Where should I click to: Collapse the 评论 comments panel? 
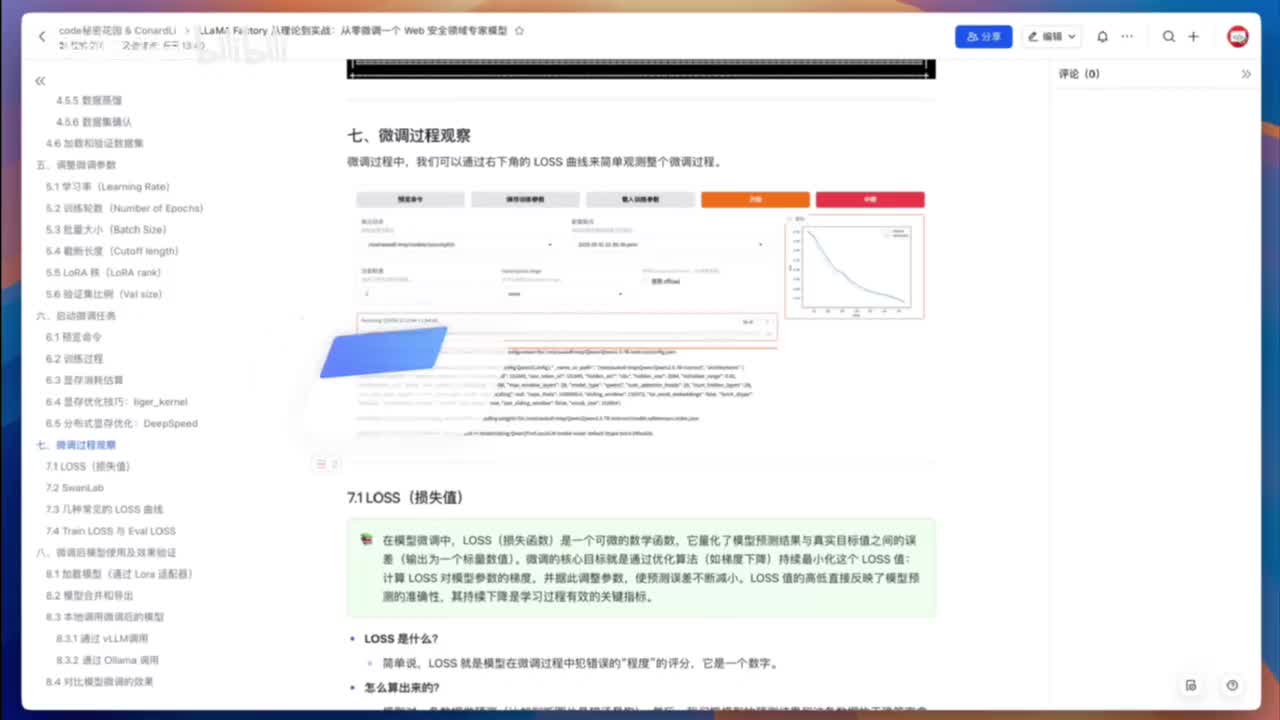[1246, 74]
